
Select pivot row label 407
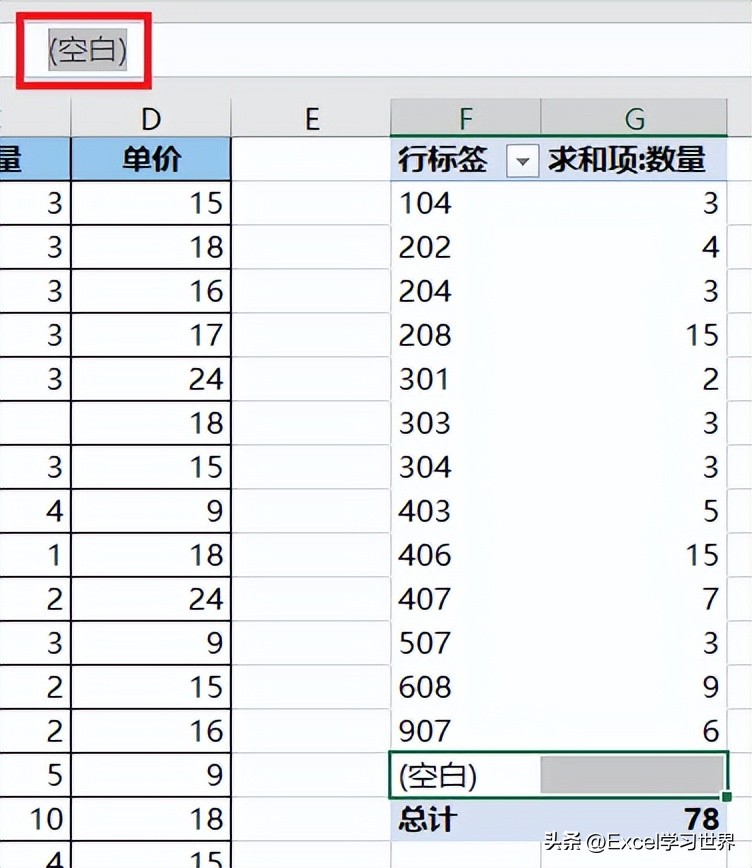coord(425,599)
